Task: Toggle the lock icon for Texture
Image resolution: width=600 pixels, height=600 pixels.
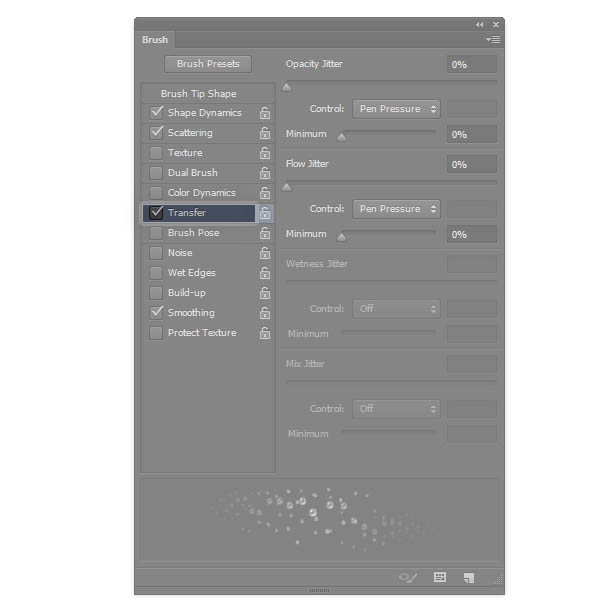Action: point(265,153)
